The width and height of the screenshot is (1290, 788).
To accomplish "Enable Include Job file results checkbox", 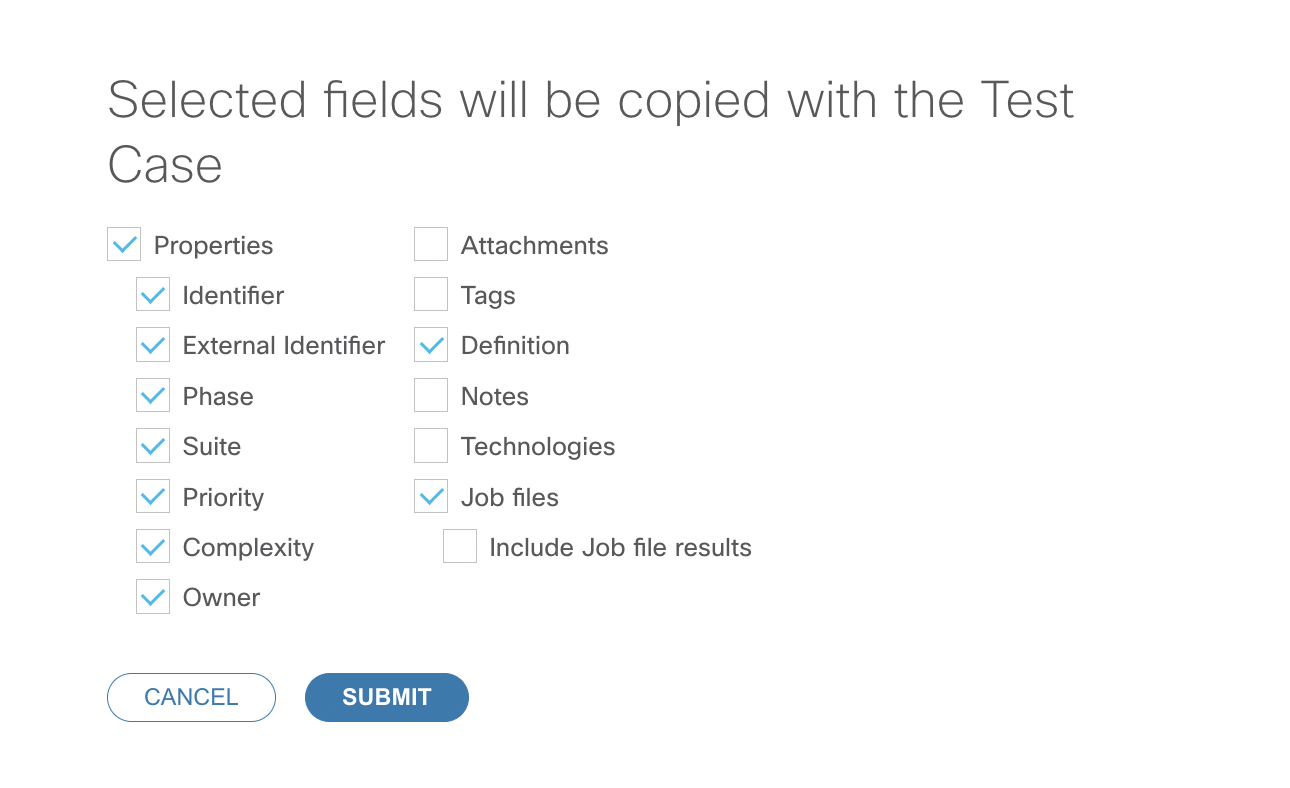I will [460, 547].
